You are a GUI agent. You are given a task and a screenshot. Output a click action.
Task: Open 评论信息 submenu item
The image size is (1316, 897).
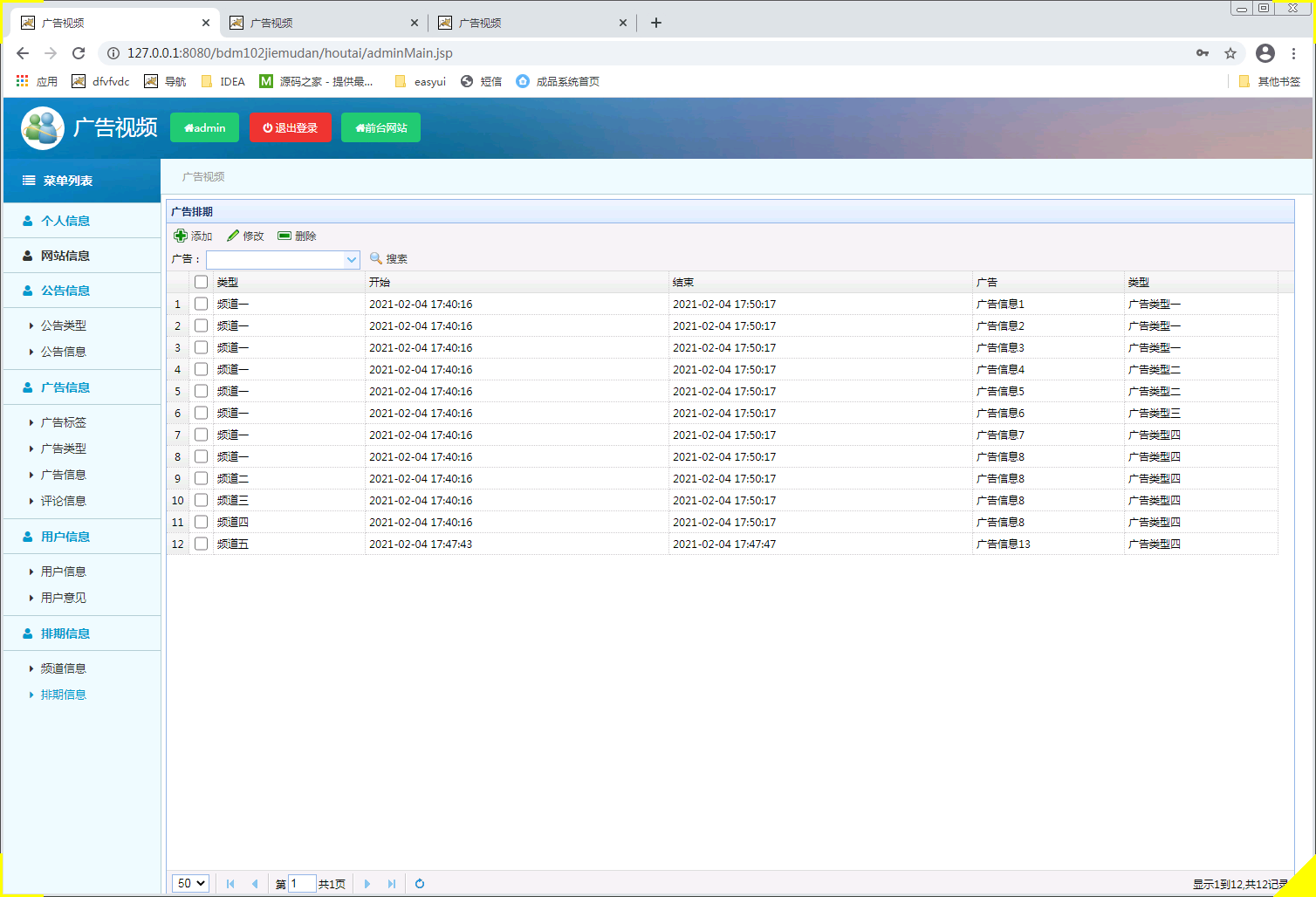tap(64, 501)
